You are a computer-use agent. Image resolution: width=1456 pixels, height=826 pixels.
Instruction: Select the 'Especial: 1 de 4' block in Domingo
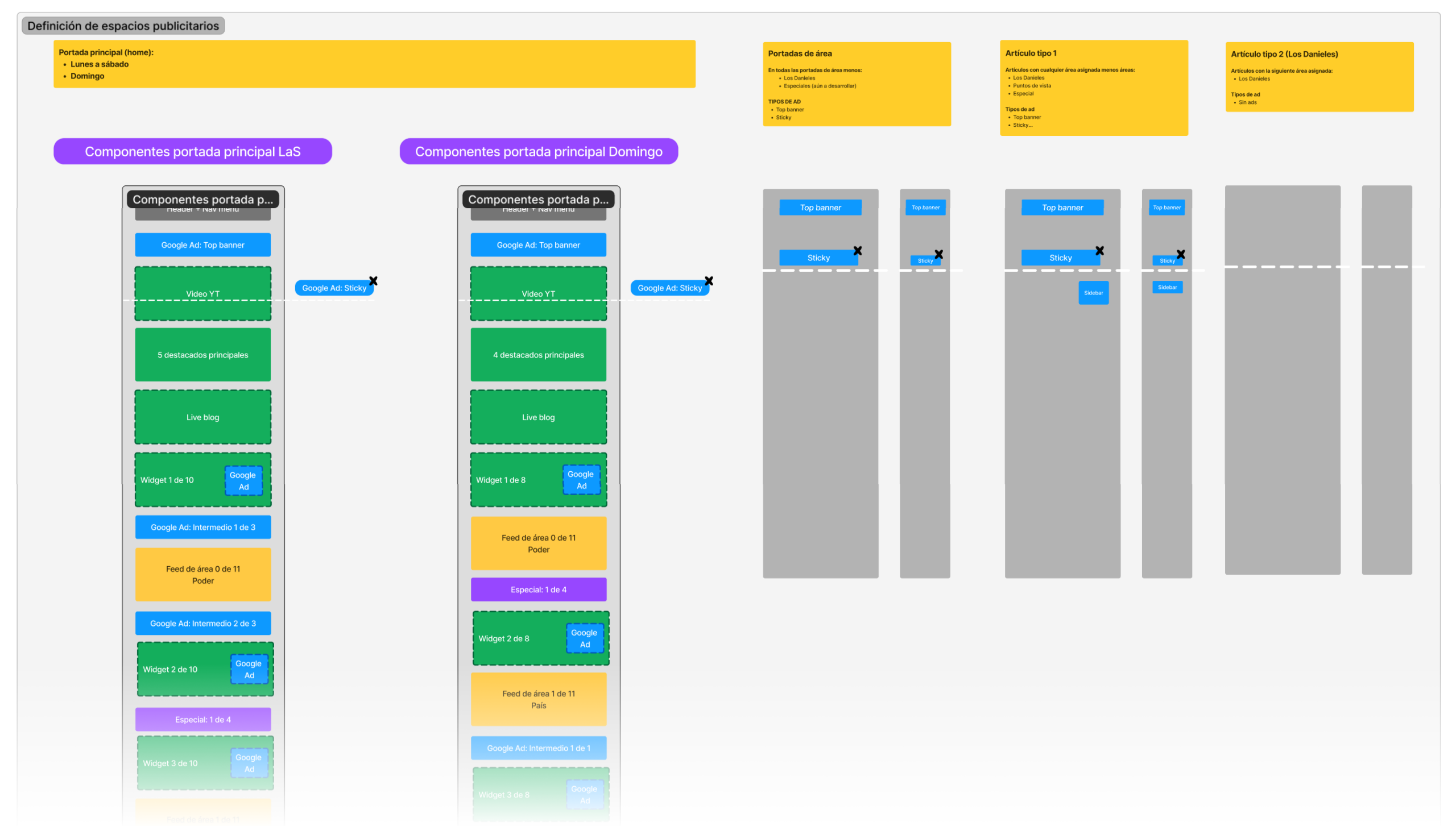click(x=538, y=590)
